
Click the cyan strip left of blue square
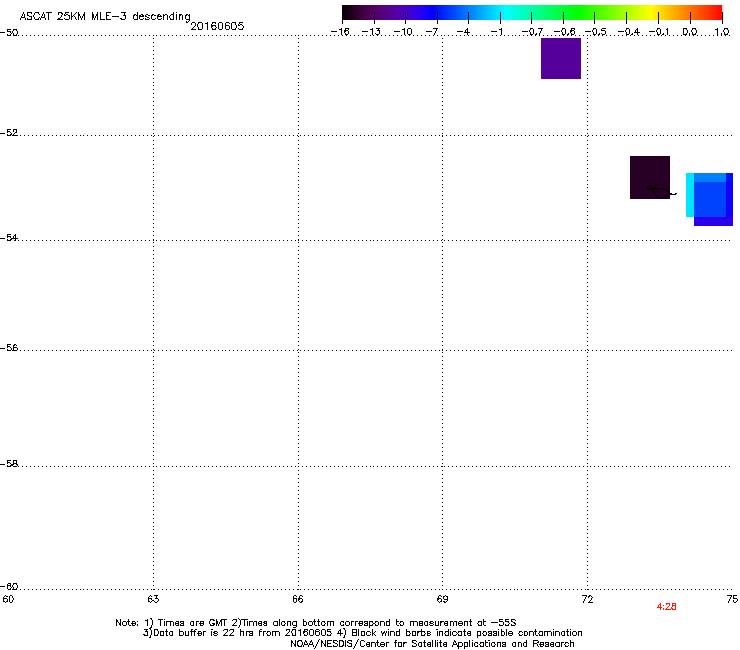pos(690,195)
